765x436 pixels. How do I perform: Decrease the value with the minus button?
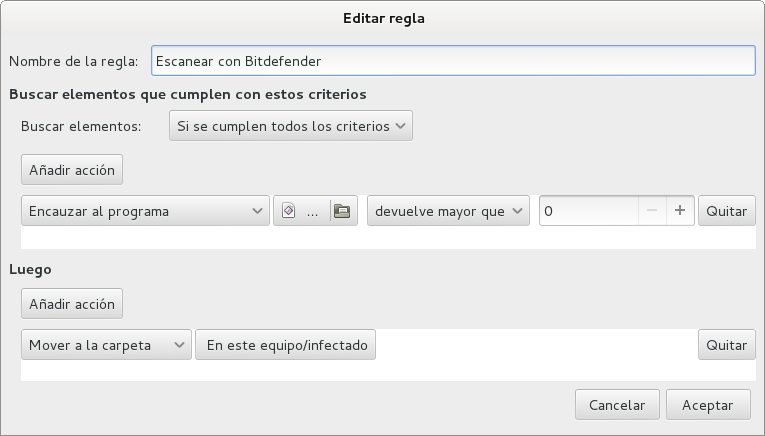(x=652, y=211)
